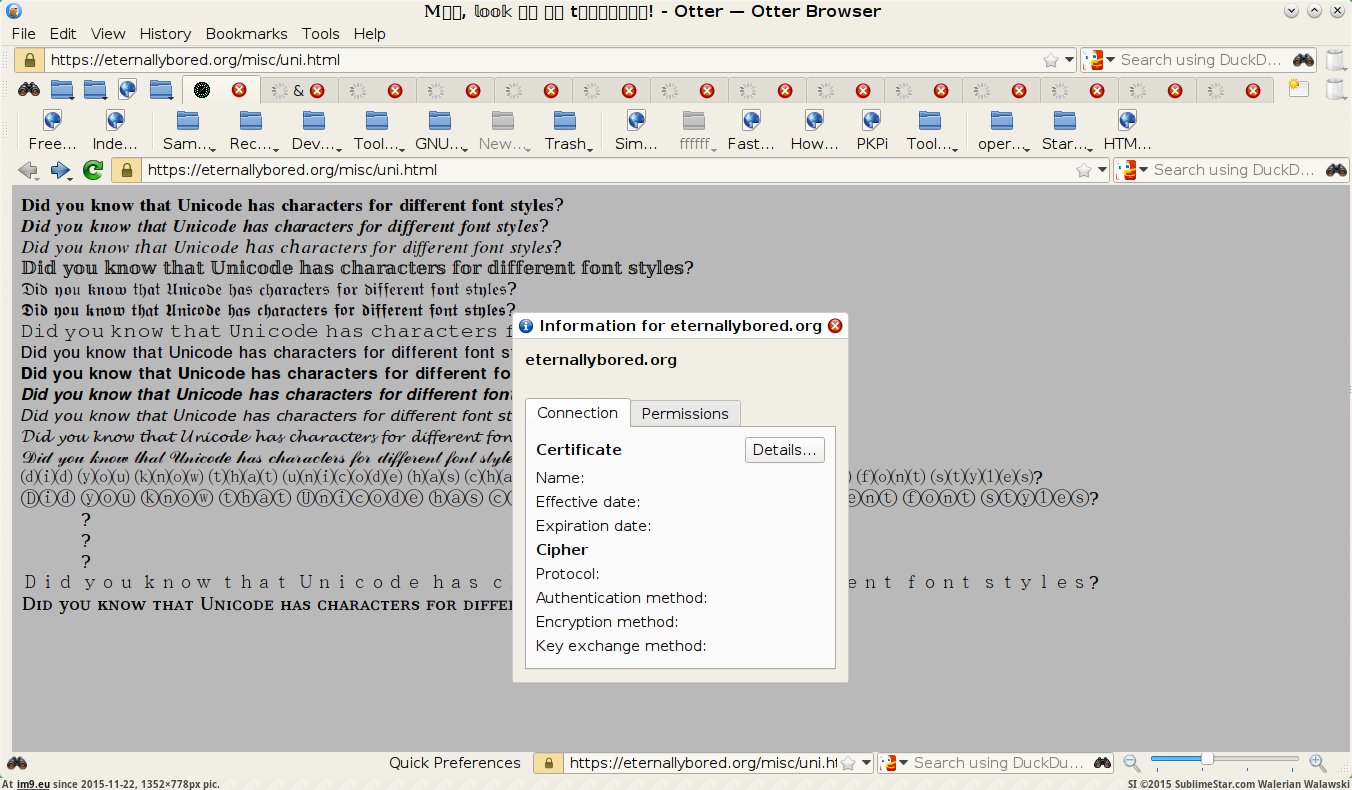Open the Sim... bookmark
This screenshot has height=790, width=1352.
pos(636,131)
